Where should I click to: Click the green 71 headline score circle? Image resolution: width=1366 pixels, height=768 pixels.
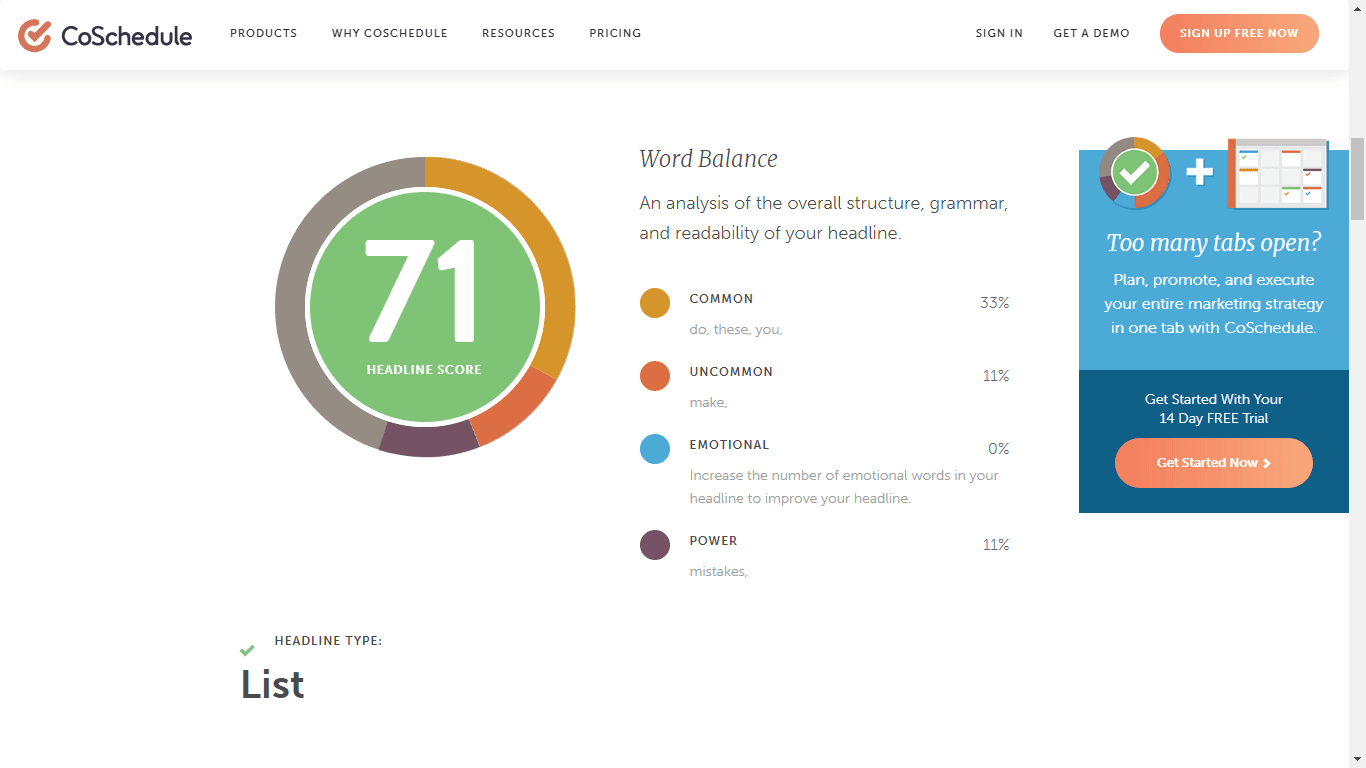[425, 307]
